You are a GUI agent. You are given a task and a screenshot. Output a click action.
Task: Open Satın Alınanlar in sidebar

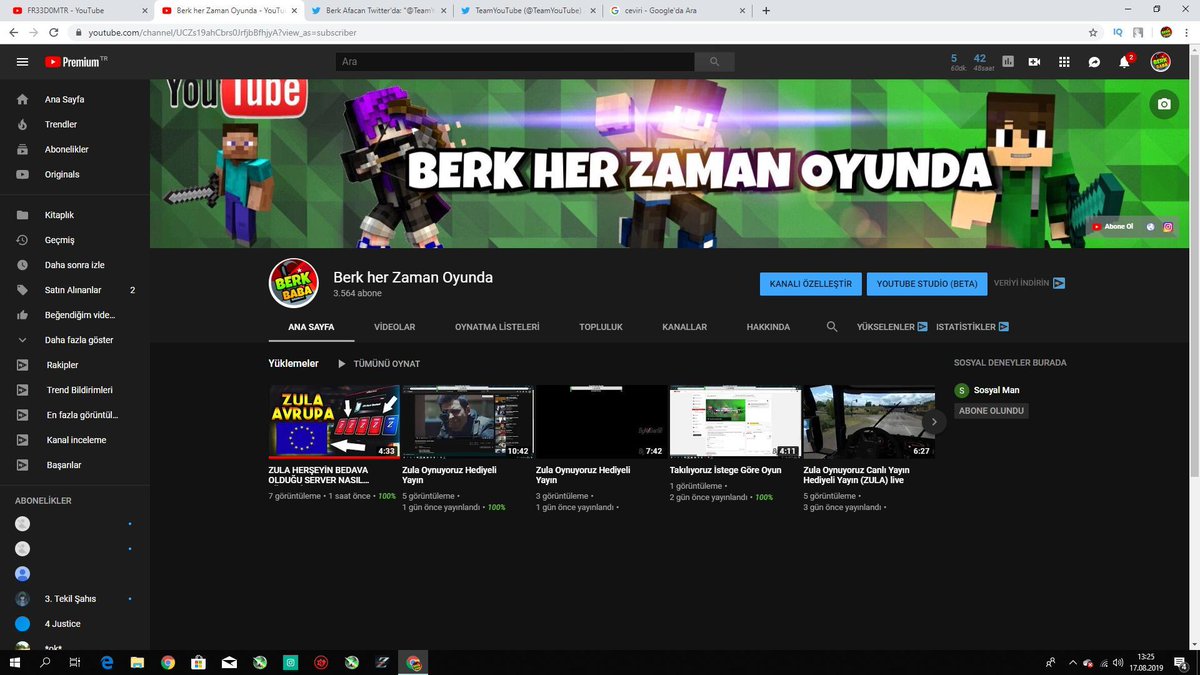pos(75,290)
